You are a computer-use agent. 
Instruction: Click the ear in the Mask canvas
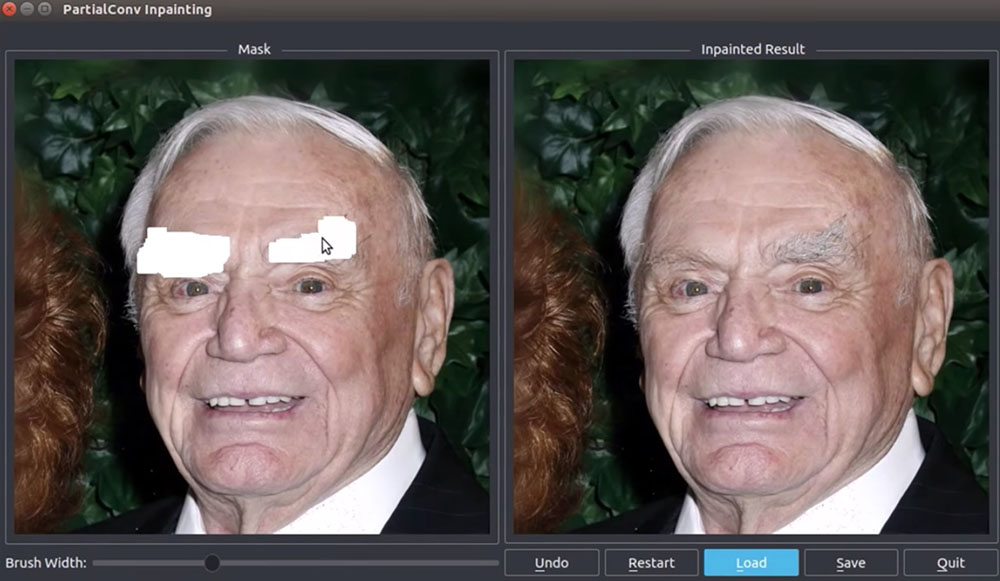(x=433, y=320)
